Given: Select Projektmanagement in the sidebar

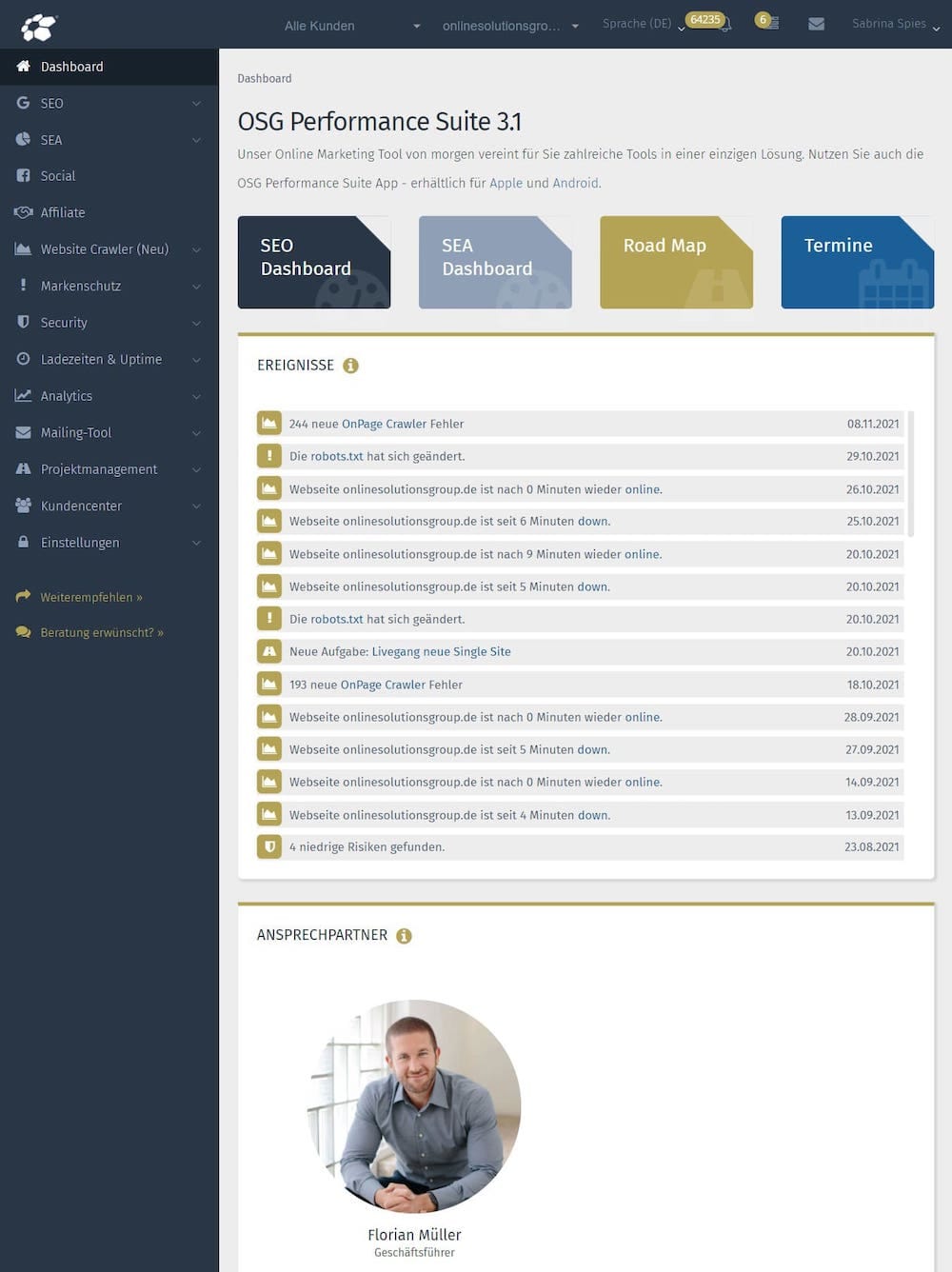Looking at the screenshot, I should pos(109,469).
